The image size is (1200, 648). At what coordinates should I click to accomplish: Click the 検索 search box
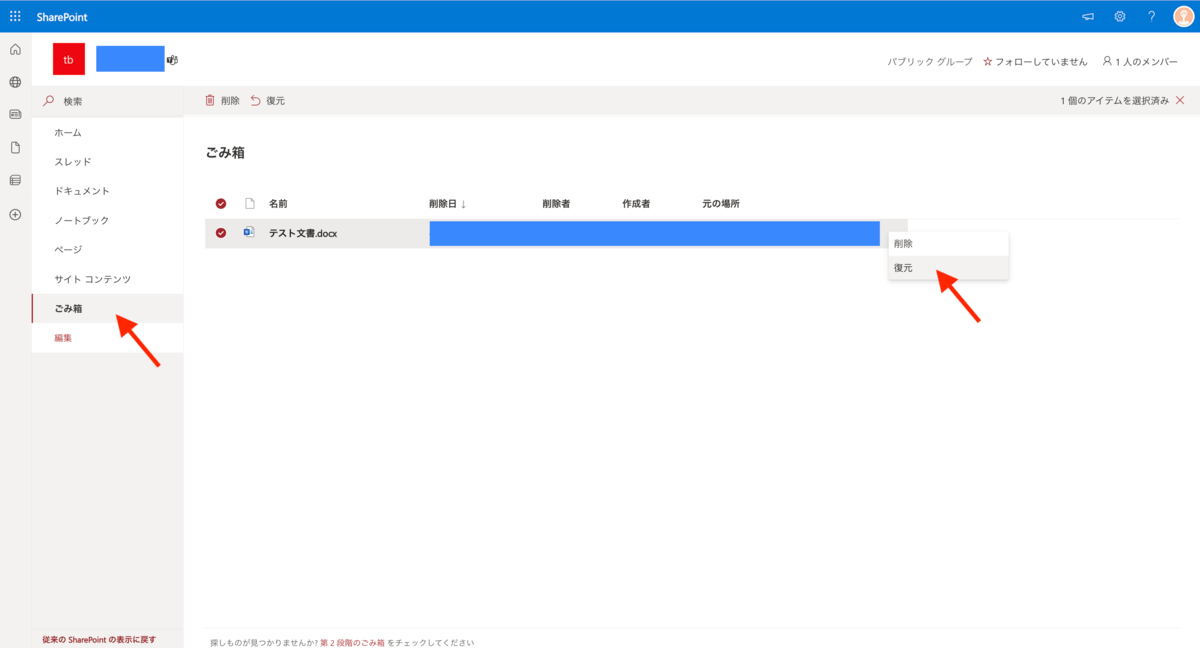pos(110,101)
